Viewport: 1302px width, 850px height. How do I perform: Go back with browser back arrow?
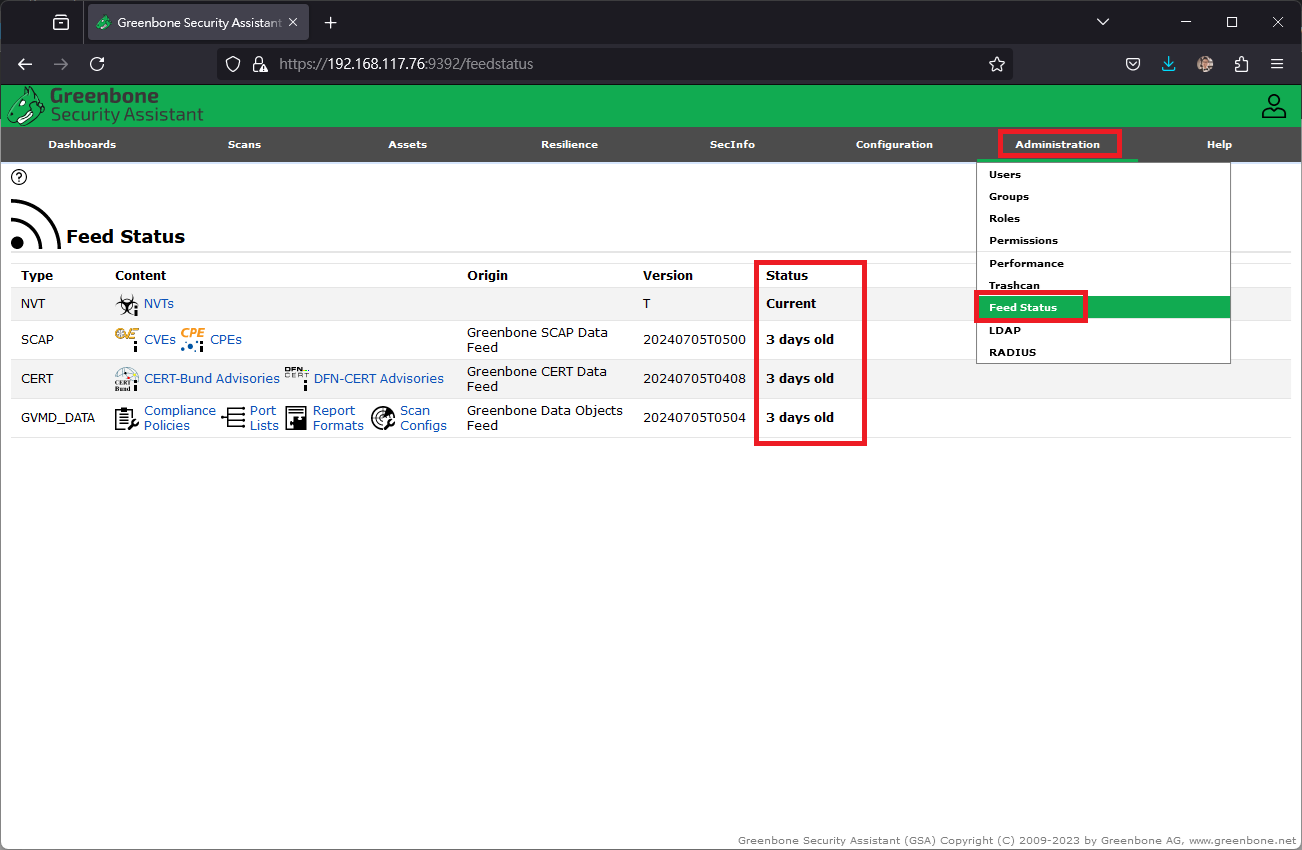[x=25, y=64]
